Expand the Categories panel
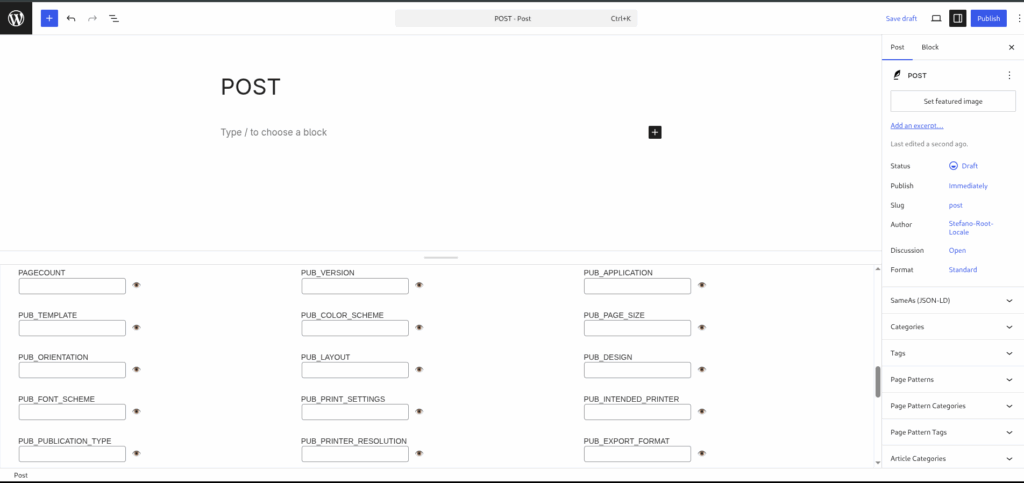1024x483 pixels. (953, 326)
